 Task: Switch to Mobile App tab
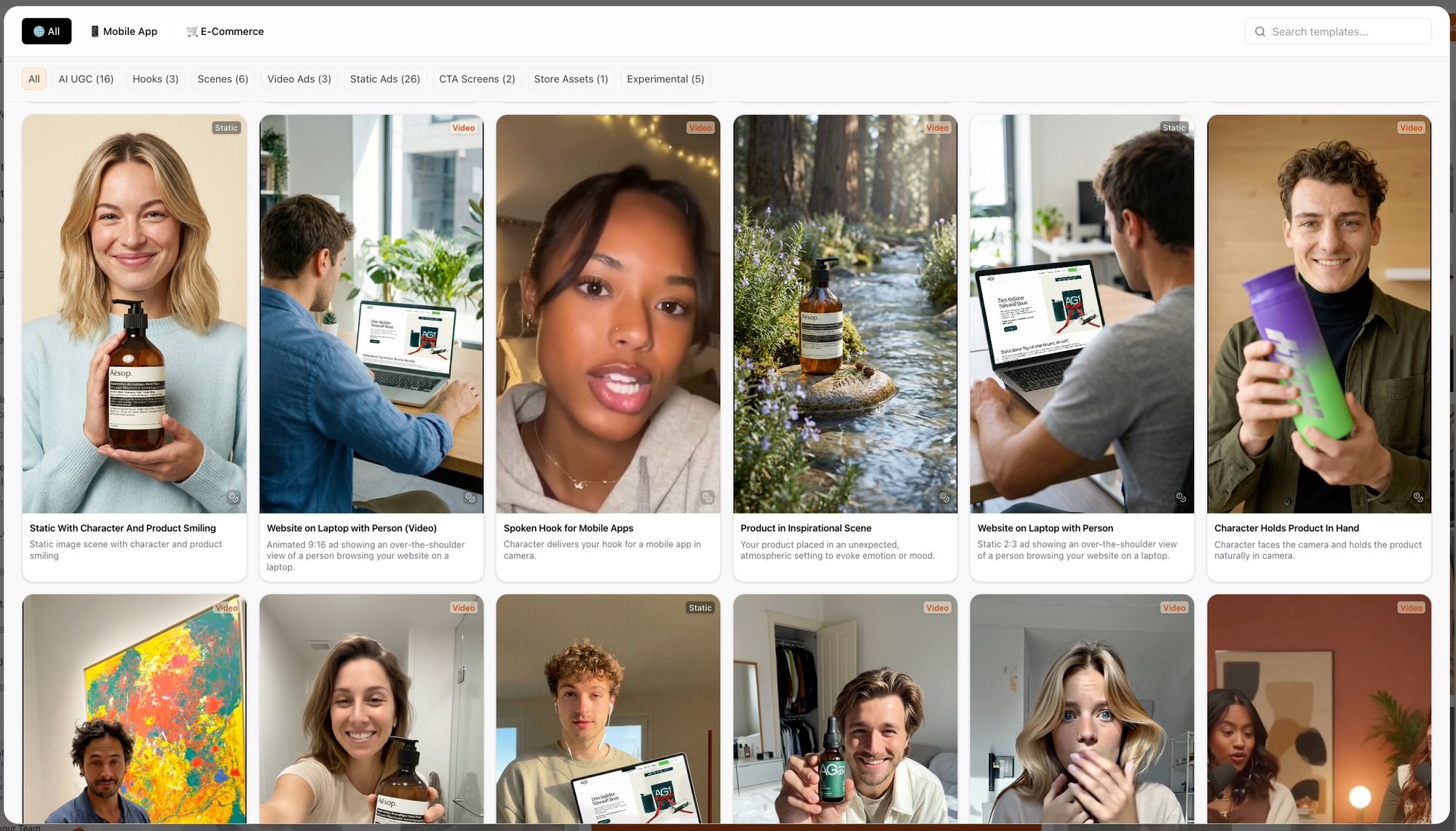[124, 31]
